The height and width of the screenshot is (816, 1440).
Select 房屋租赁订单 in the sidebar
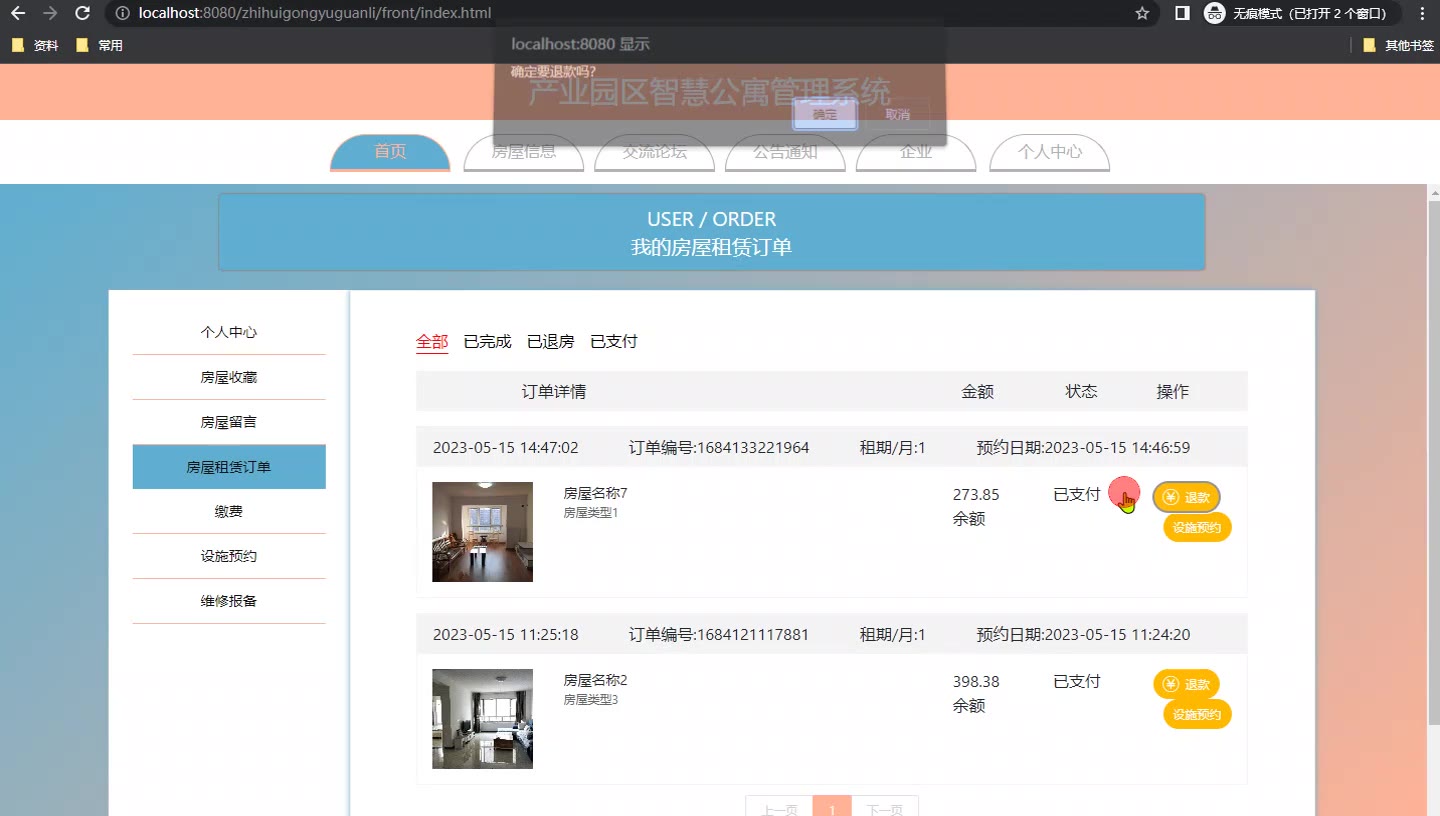pyautogui.click(x=229, y=467)
